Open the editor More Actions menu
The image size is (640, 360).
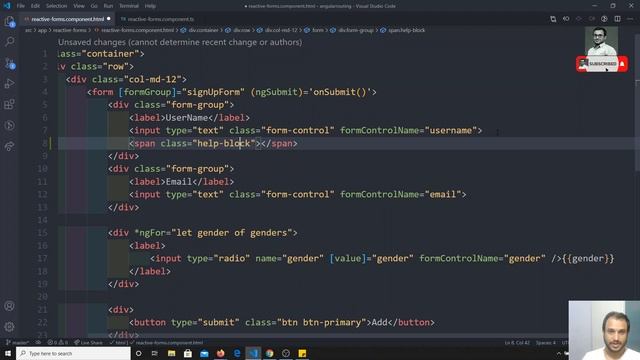click(x=630, y=19)
